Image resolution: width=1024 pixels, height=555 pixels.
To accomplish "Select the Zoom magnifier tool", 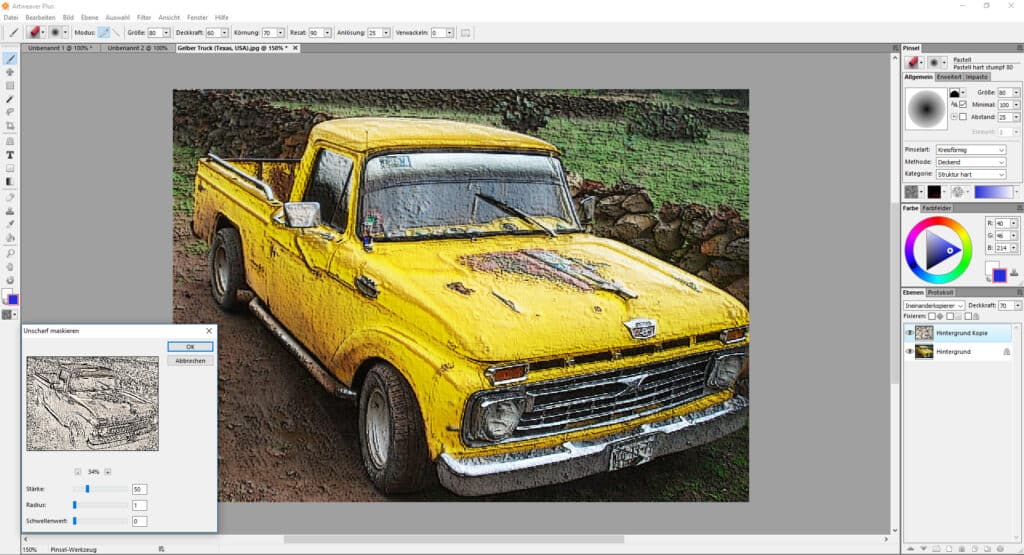I will pos(10,253).
